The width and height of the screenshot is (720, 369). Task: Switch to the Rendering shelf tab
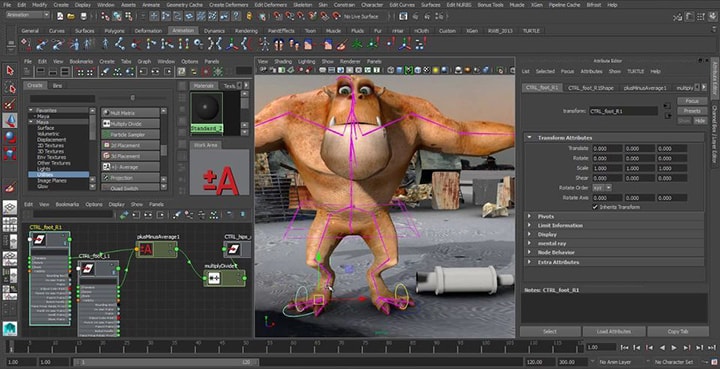coord(247,31)
